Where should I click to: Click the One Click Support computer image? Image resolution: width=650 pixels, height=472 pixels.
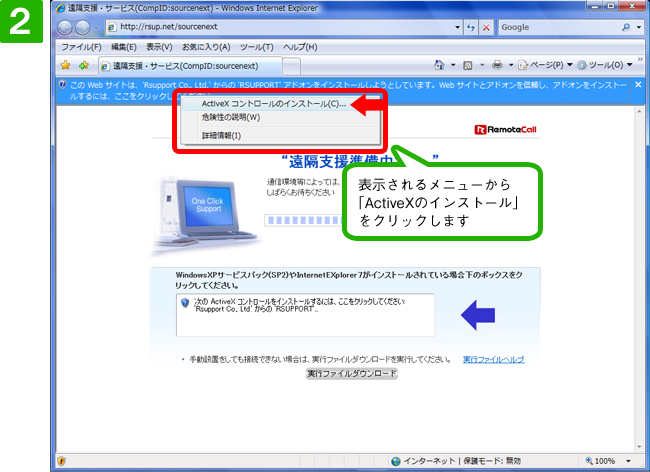[206, 215]
